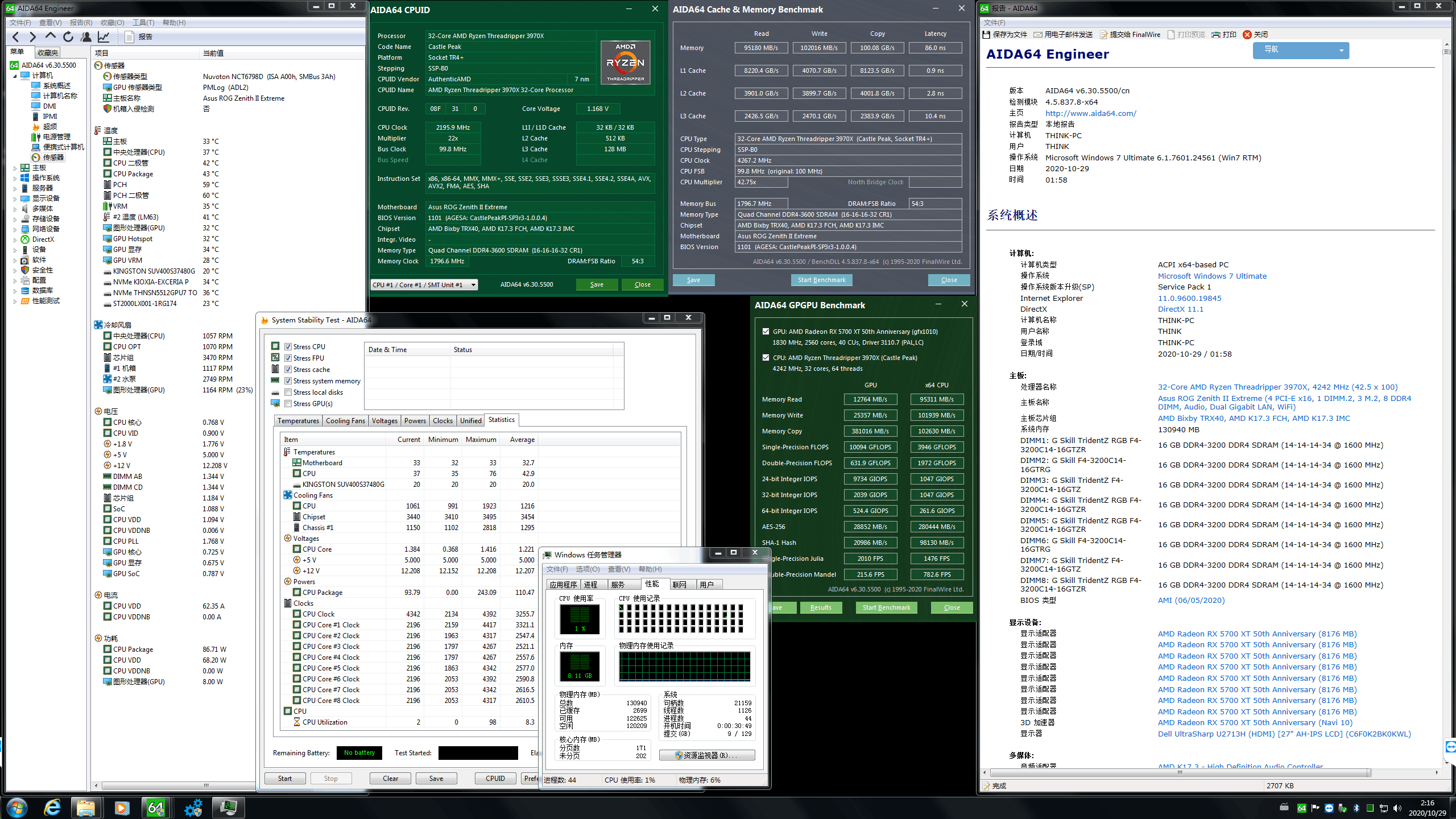Click Save button in CPUID window
1456x819 pixels.
point(597,284)
